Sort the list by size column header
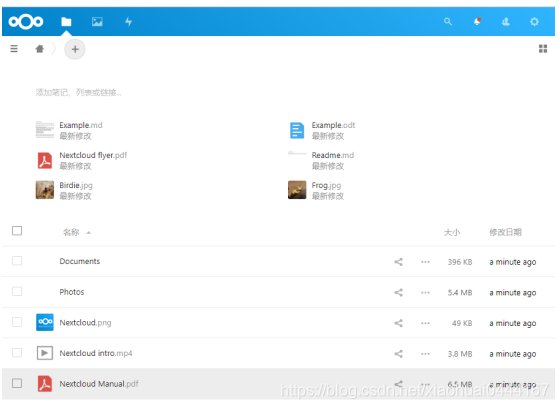 click(452, 232)
